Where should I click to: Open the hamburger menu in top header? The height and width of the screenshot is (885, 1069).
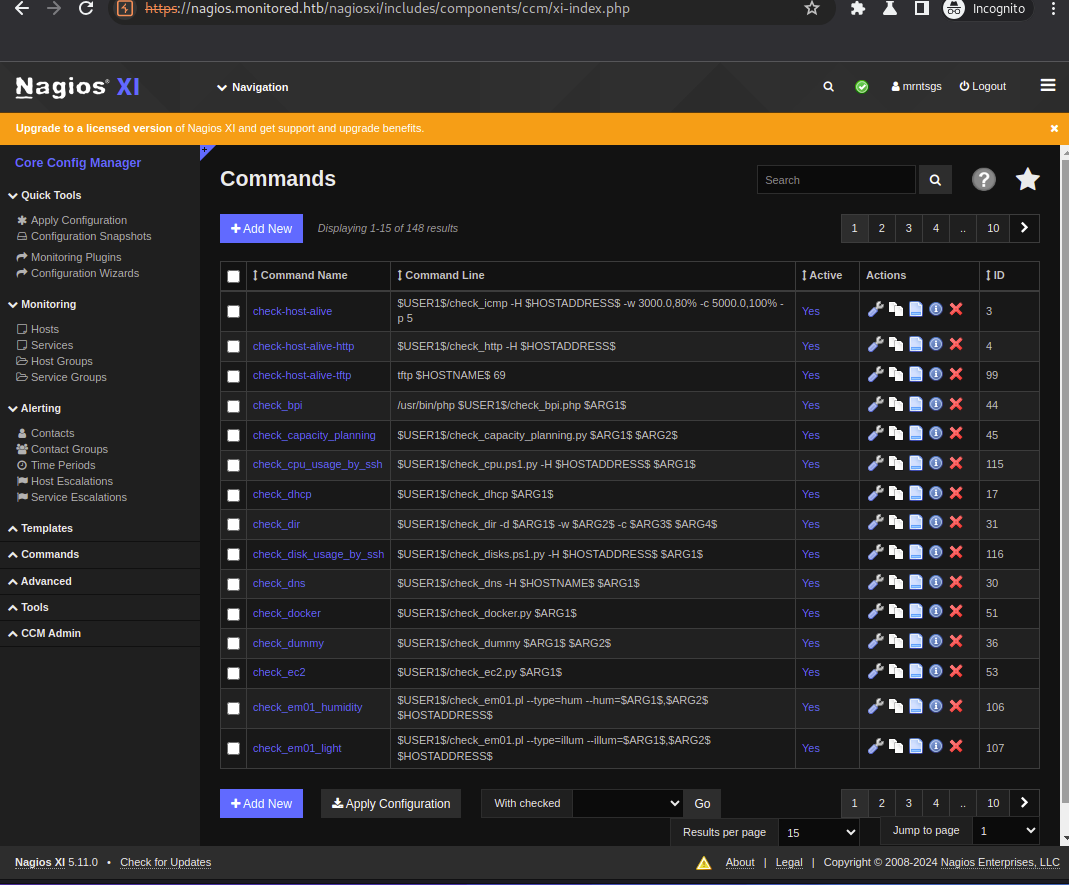[x=1047, y=86]
